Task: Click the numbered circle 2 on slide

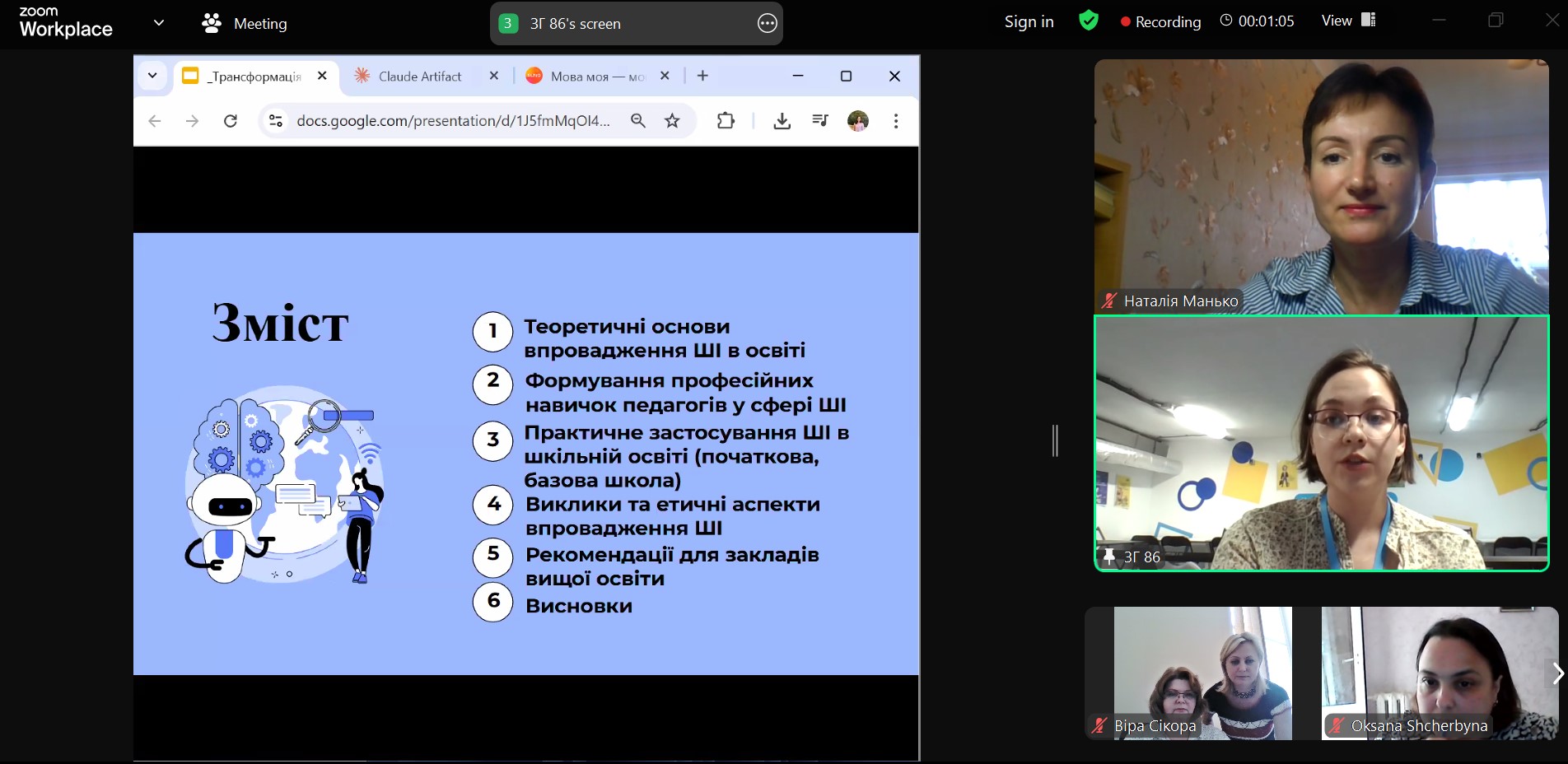Action: pyautogui.click(x=493, y=384)
